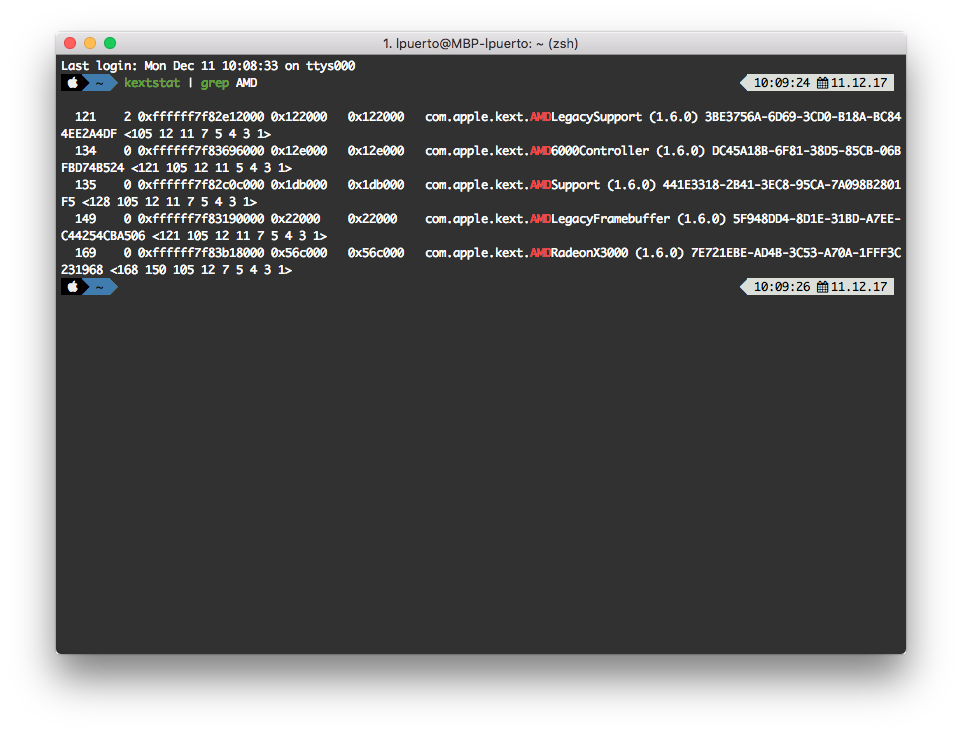
Task: Click the timestamp '10:09:24'
Action: (x=782, y=83)
